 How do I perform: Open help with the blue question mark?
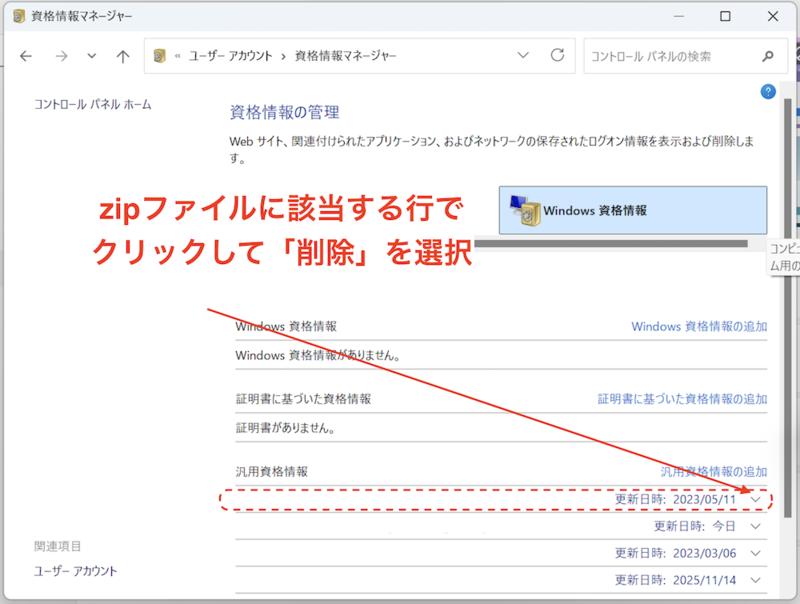pyautogui.click(x=768, y=92)
